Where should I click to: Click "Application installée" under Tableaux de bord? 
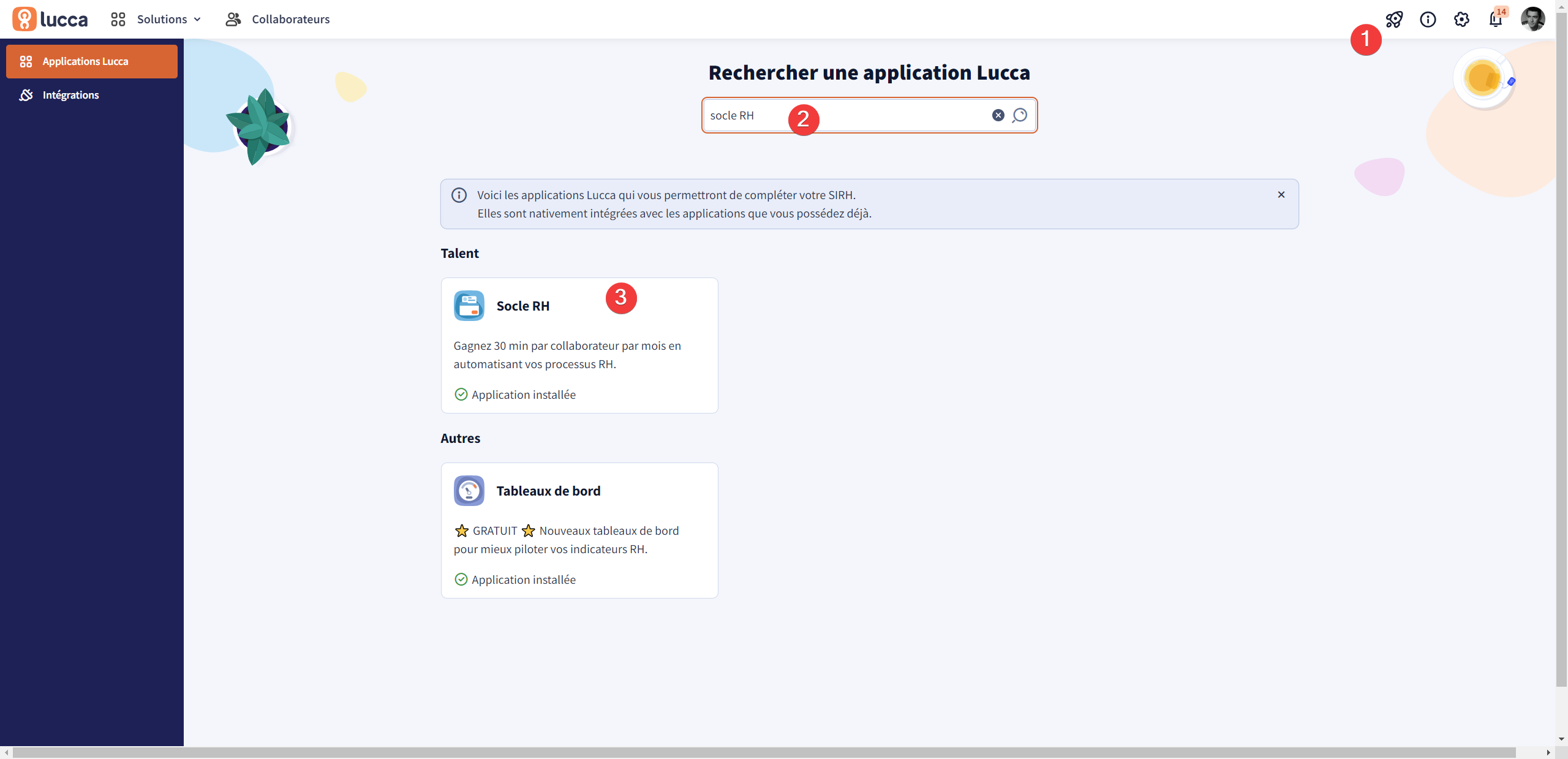click(523, 580)
